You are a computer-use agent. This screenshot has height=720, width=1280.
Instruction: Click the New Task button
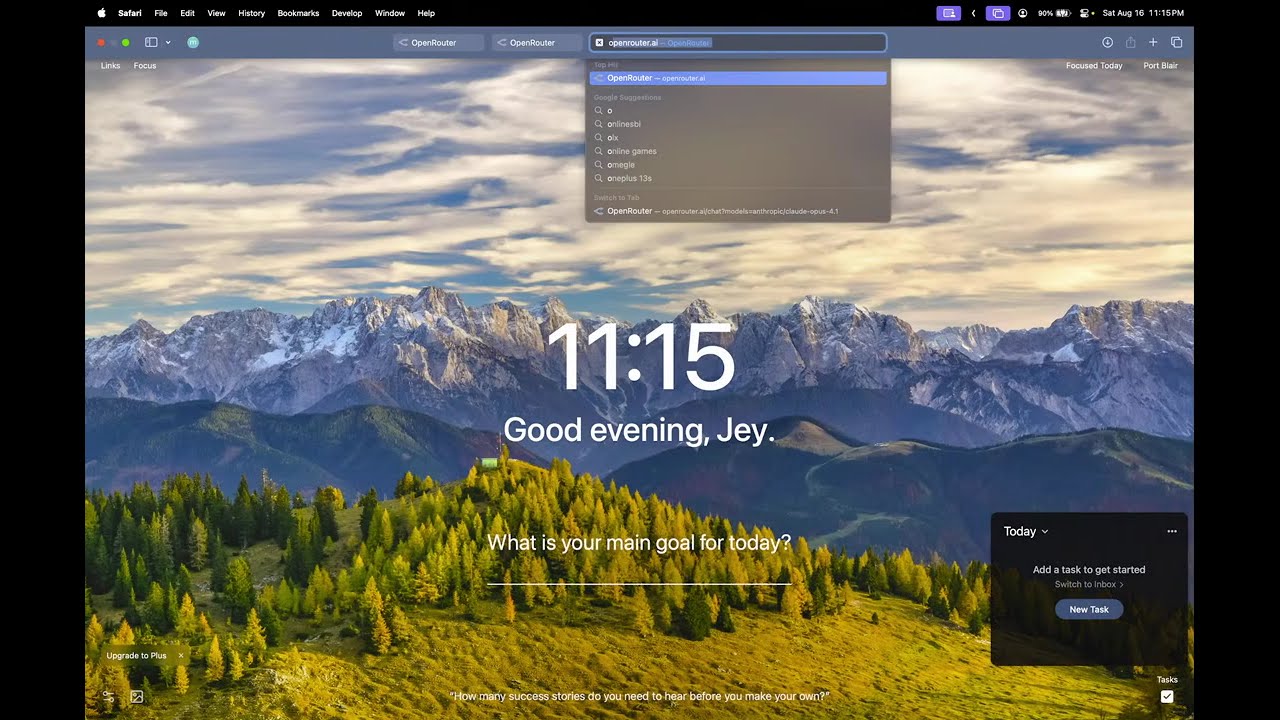(x=1089, y=609)
